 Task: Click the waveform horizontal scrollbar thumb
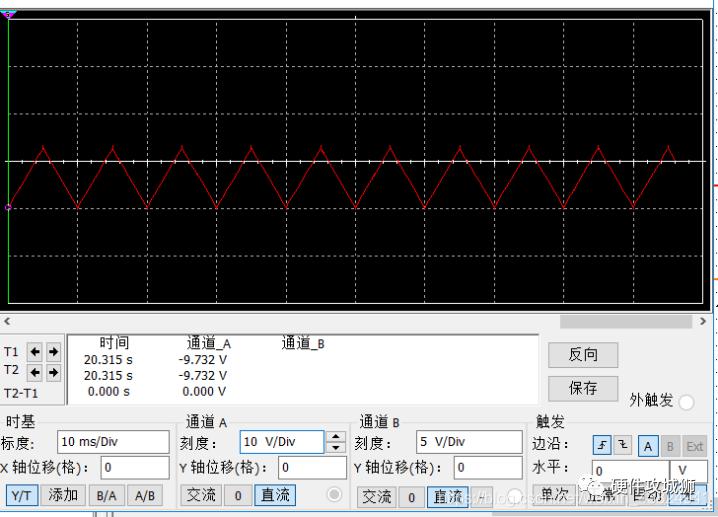coord(626,322)
